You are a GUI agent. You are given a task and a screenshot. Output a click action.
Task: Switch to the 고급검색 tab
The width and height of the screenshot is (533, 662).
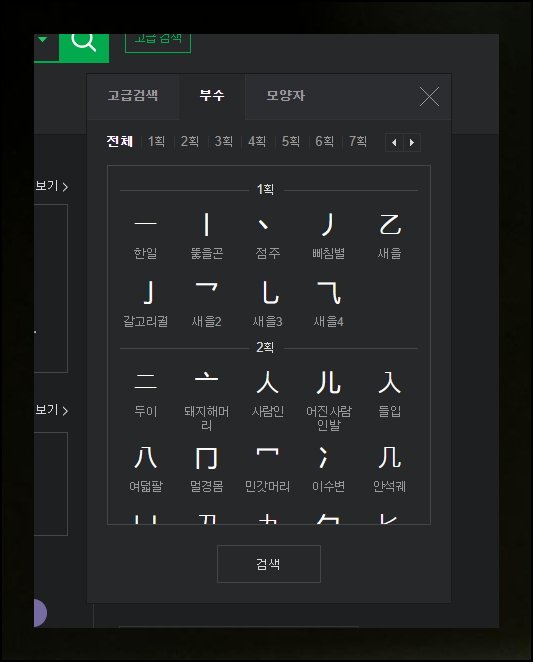133,96
